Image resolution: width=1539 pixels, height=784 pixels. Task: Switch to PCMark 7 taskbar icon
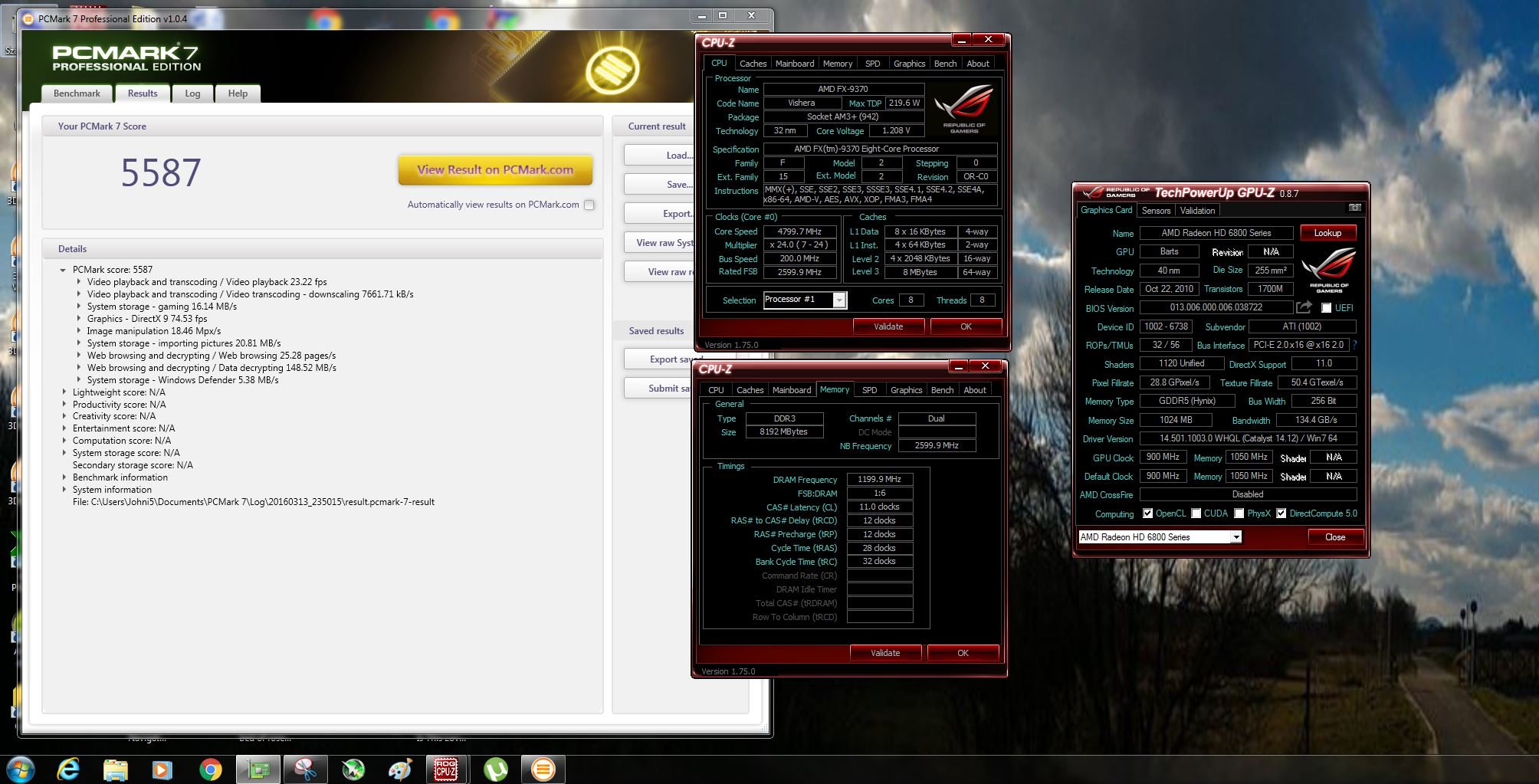pyautogui.click(x=543, y=769)
